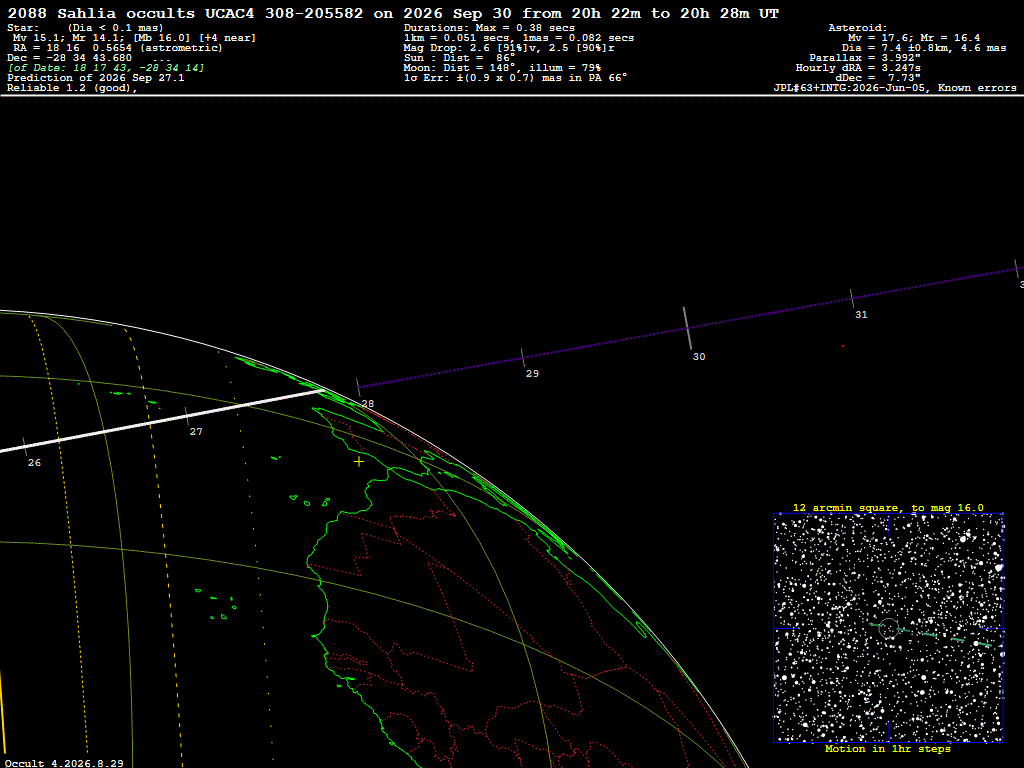The image size is (1024, 768).
Task: Click the 29 minute marker on purple path
Action: tap(522, 358)
